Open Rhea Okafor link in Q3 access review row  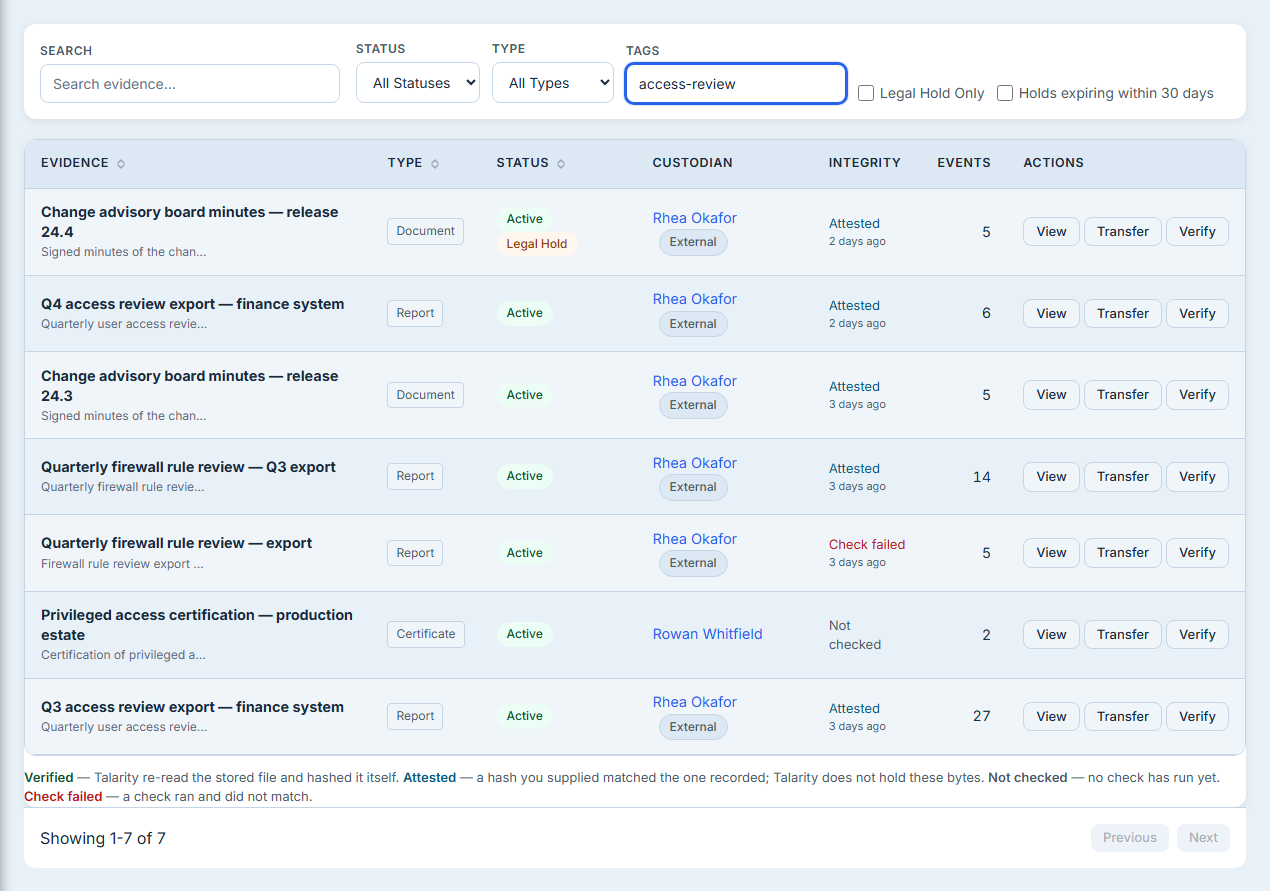pyautogui.click(x=694, y=702)
